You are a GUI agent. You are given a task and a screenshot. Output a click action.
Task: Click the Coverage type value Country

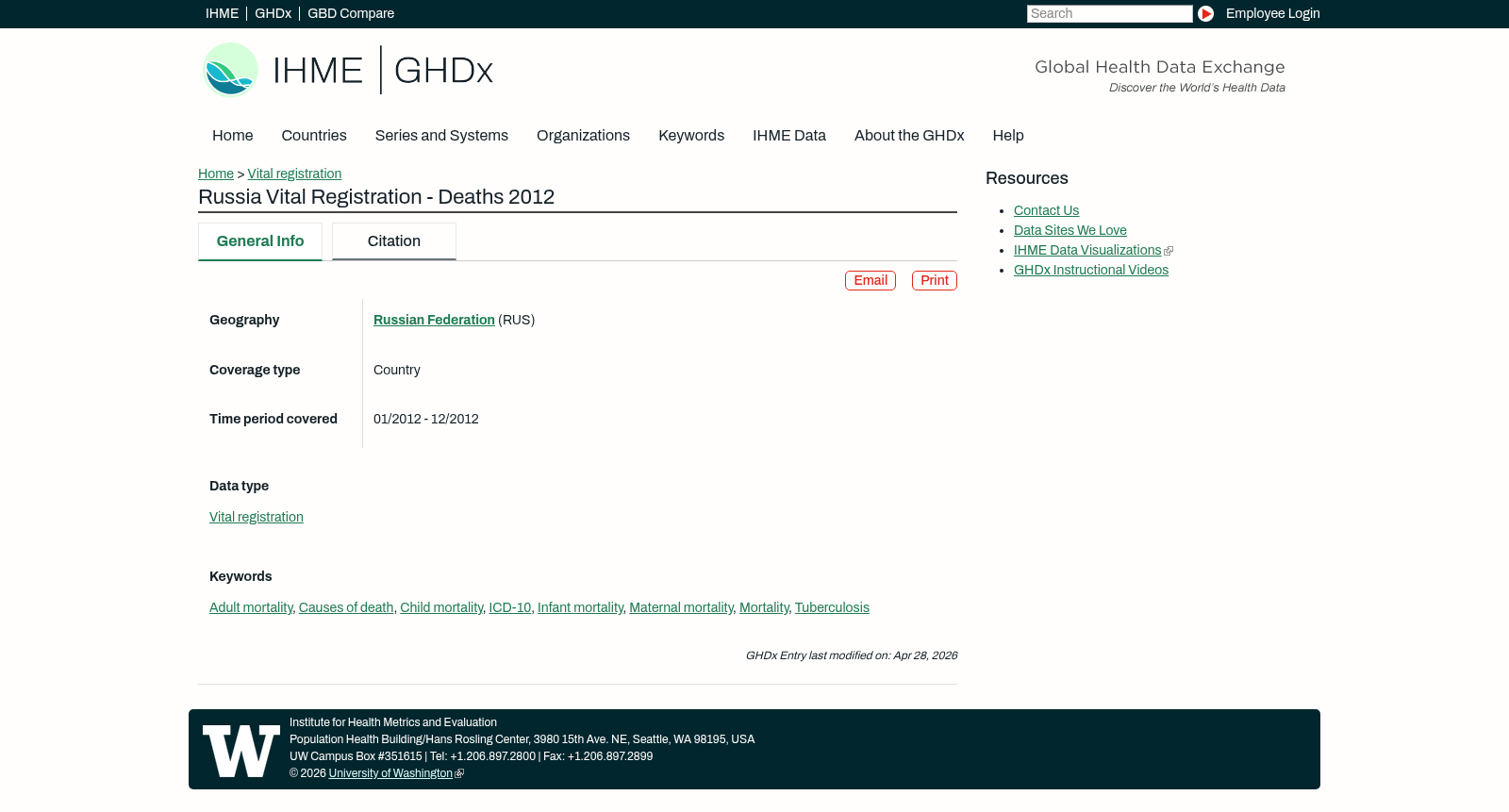click(x=397, y=370)
